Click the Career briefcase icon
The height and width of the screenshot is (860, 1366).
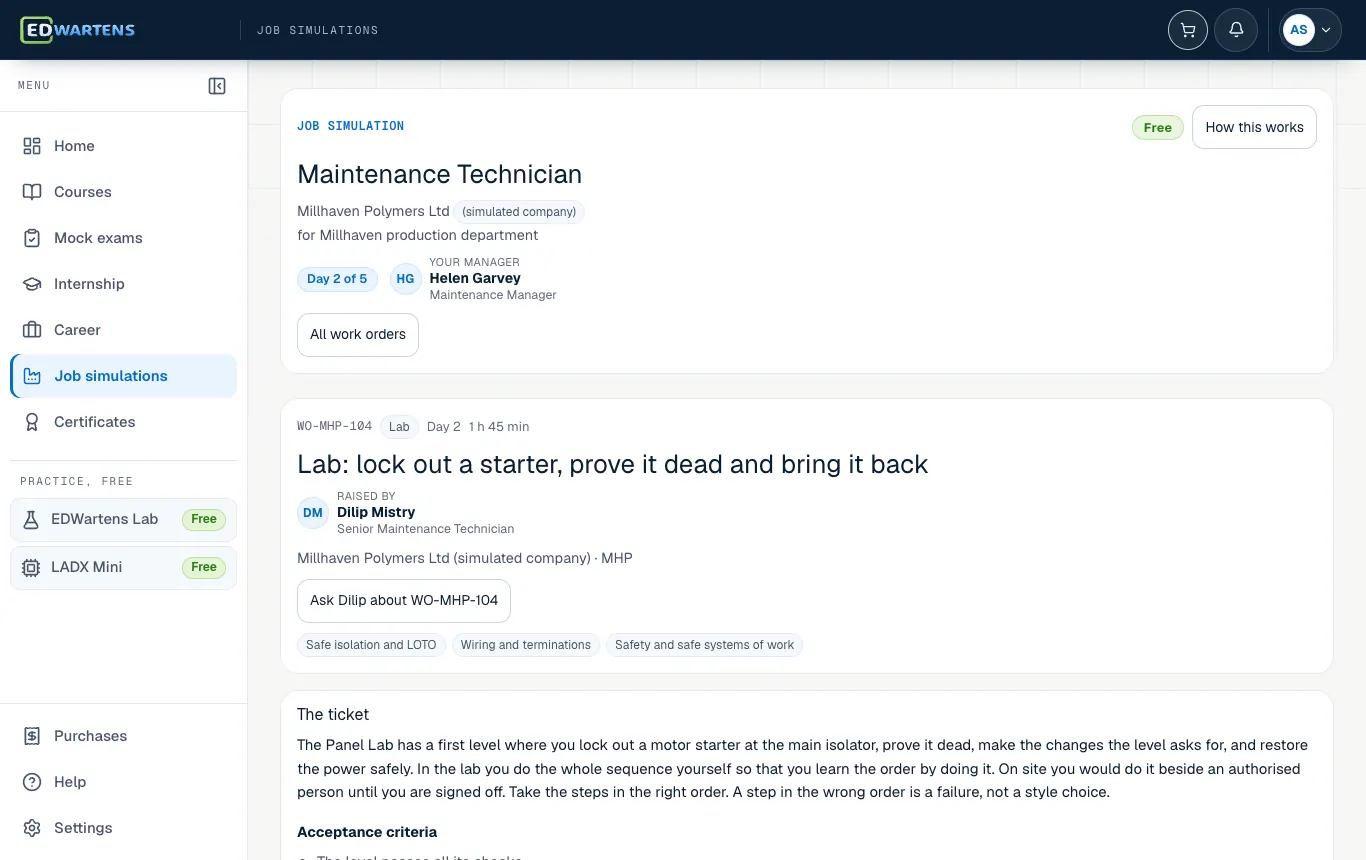coord(32,330)
